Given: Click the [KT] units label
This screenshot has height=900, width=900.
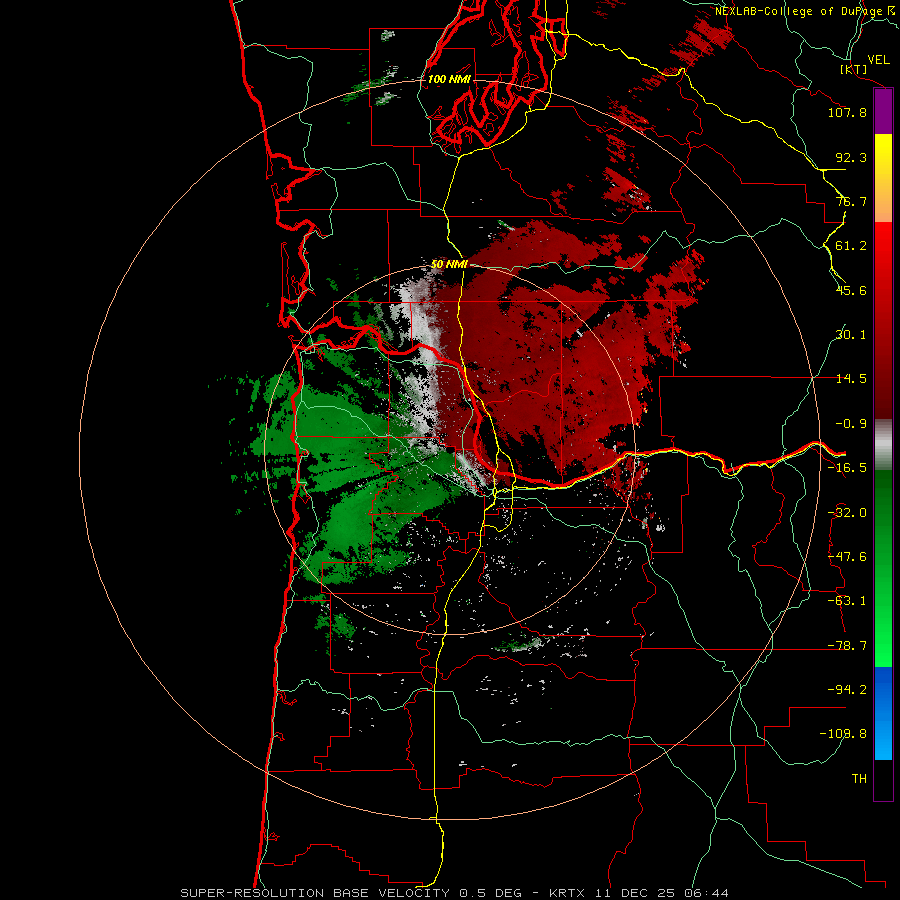Looking at the screenshot, I should (854, 69).
